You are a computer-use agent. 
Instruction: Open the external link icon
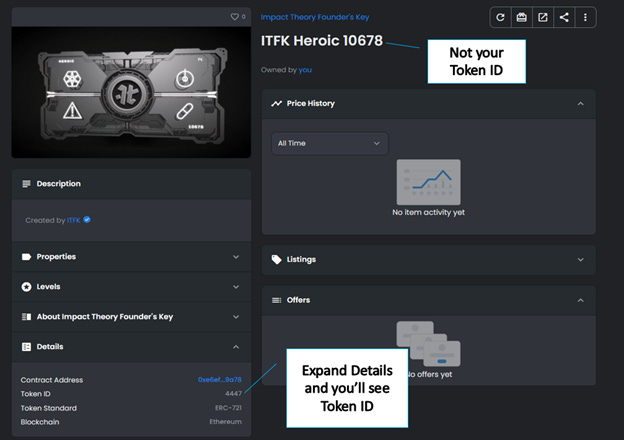point(542,17)
